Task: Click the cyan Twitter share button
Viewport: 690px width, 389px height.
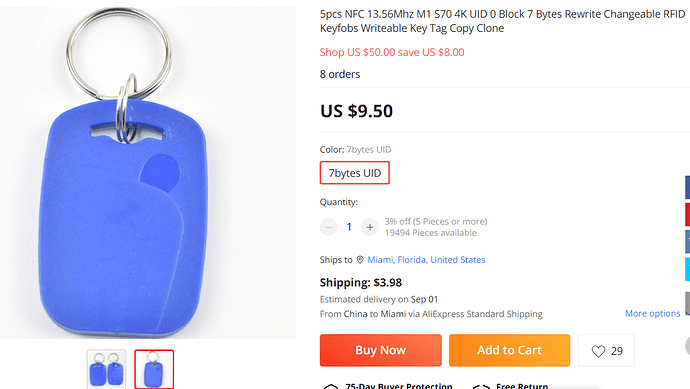Action: tap(687, 269)
